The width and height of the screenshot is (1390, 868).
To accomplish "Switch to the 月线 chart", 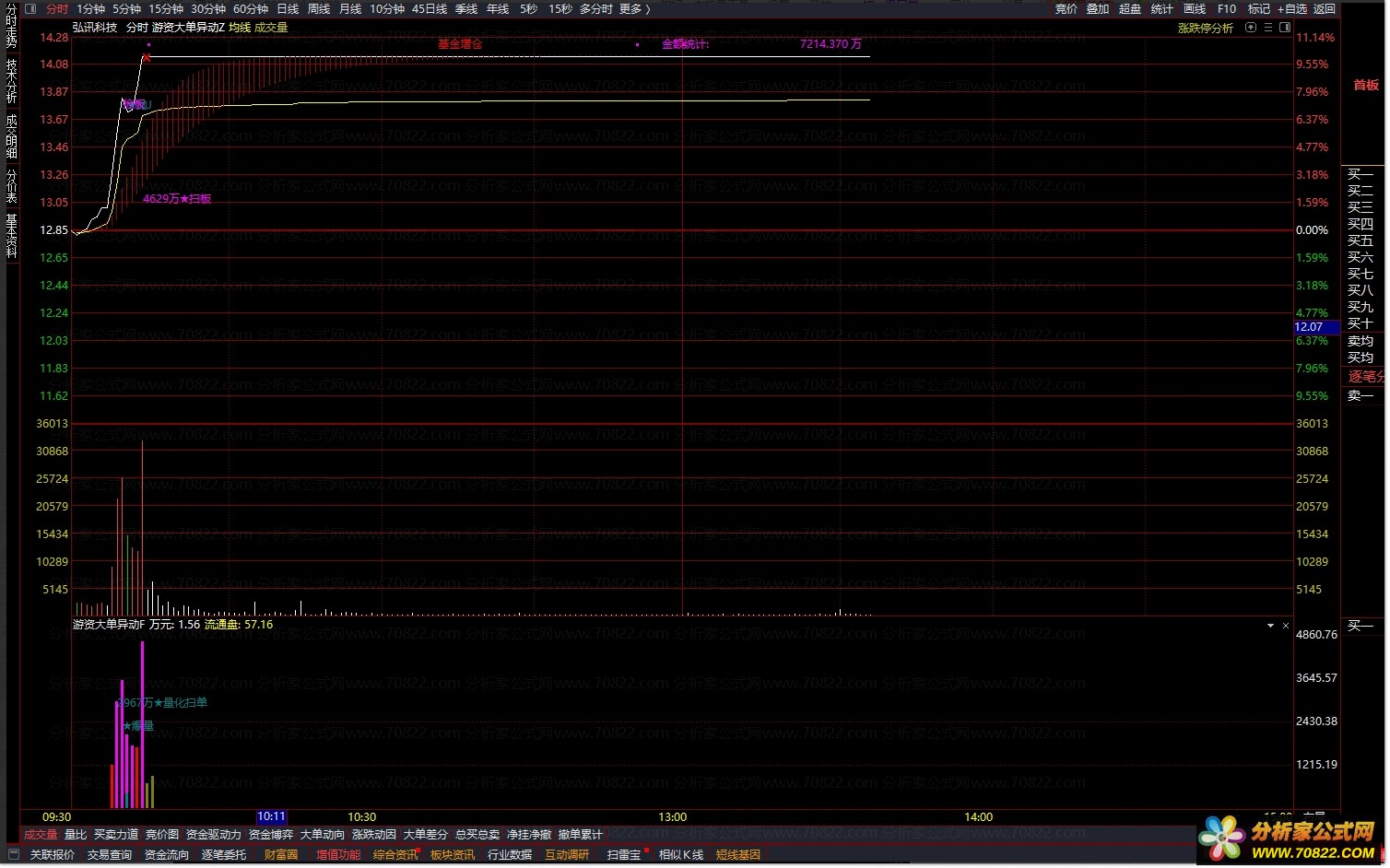I will [x=350, y=9].
